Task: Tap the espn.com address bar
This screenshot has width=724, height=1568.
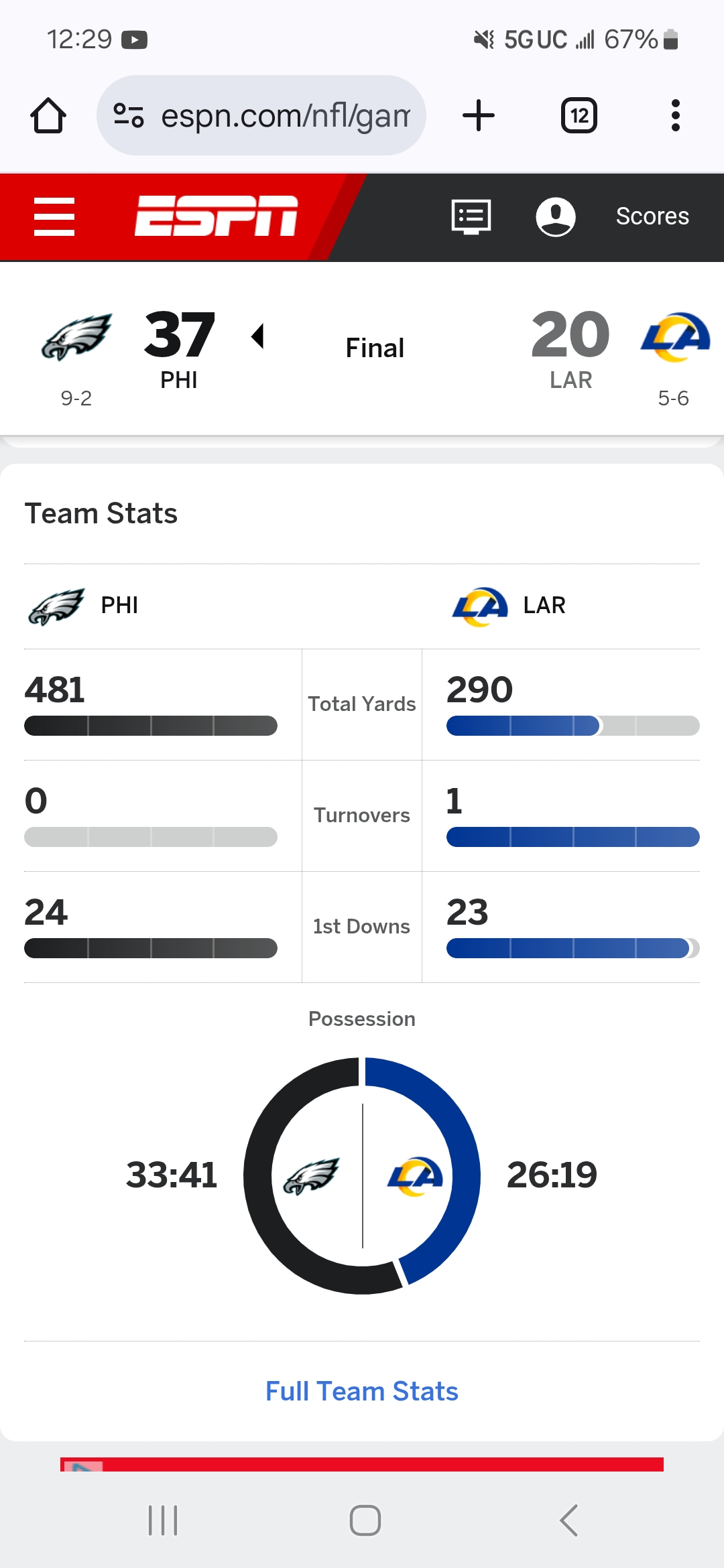Action: point(285,116)
